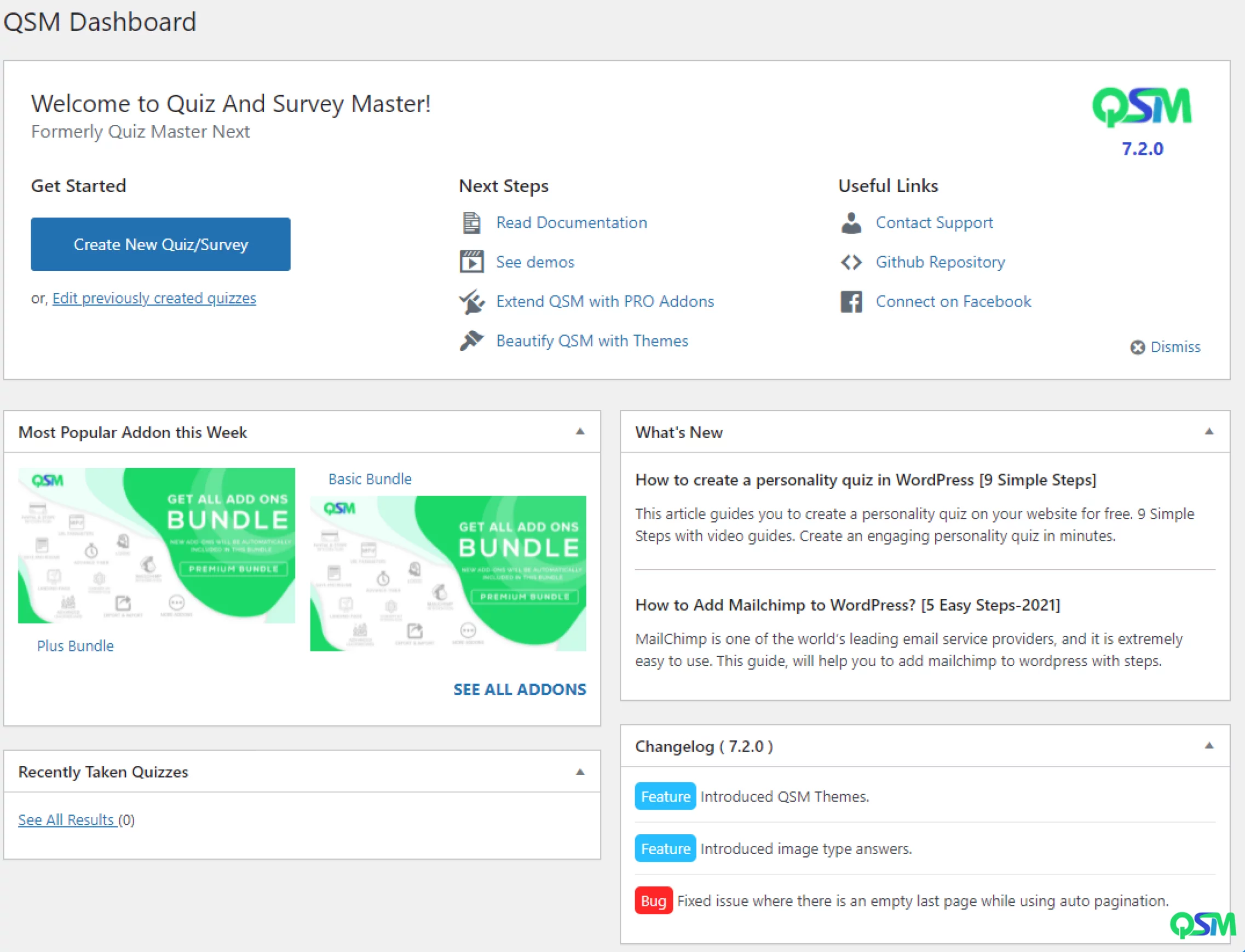Screen dimensions: 1245x952
Task: Collapse the Changelog panel arrow
Action: [1209, 745]
